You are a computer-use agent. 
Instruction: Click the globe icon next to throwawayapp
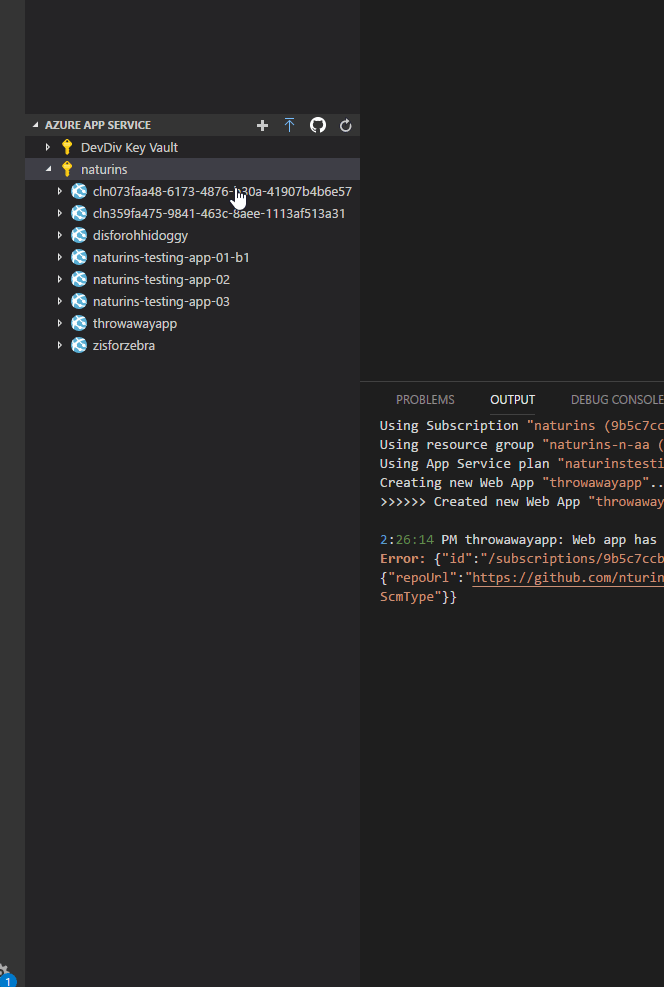coord(79,323)
